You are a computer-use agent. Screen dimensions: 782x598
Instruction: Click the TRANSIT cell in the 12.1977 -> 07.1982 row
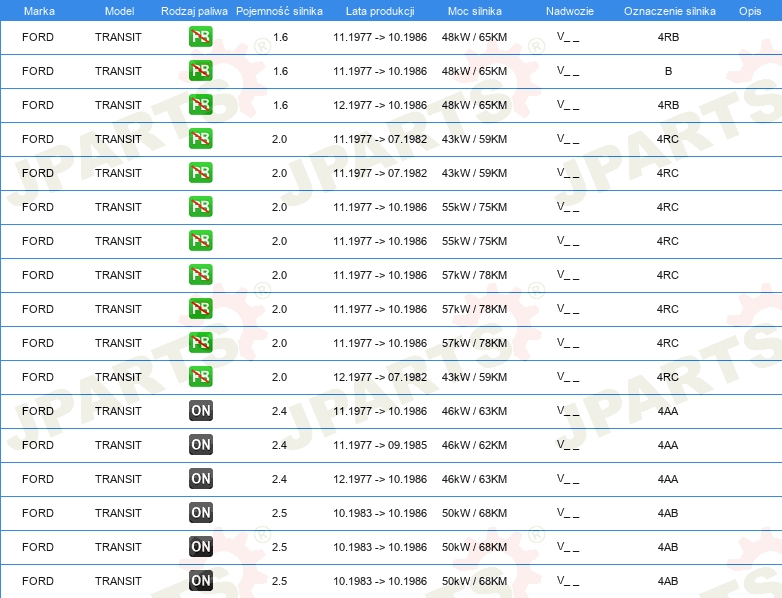pos(119,377)
